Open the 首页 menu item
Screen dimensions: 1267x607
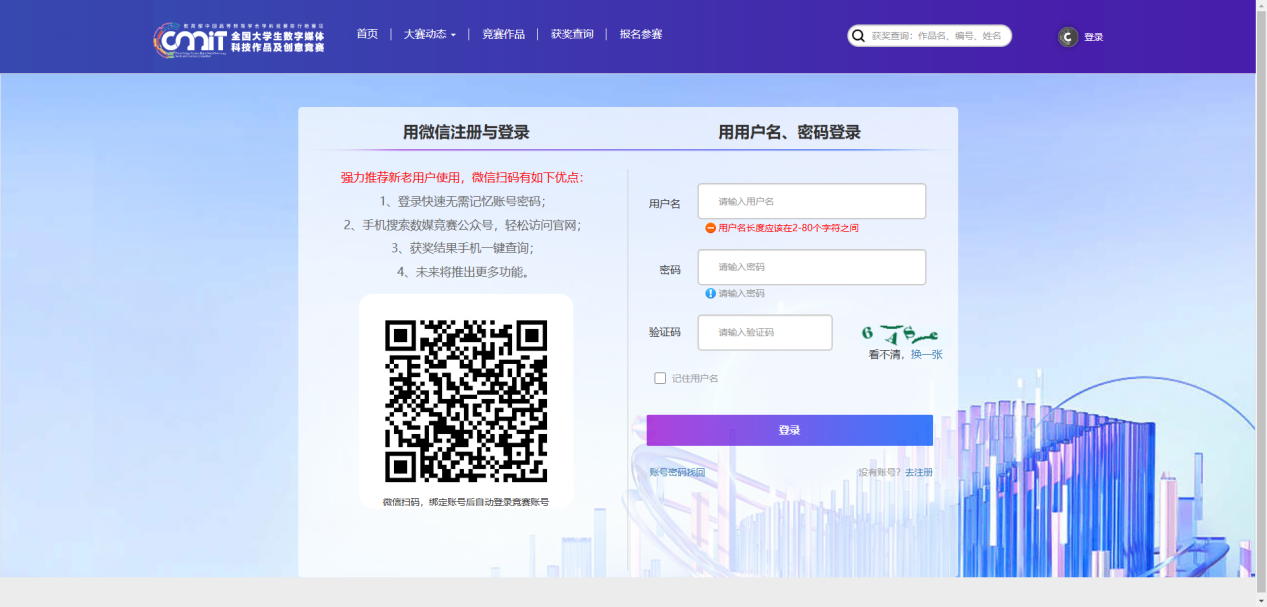[x=367, y=34]
